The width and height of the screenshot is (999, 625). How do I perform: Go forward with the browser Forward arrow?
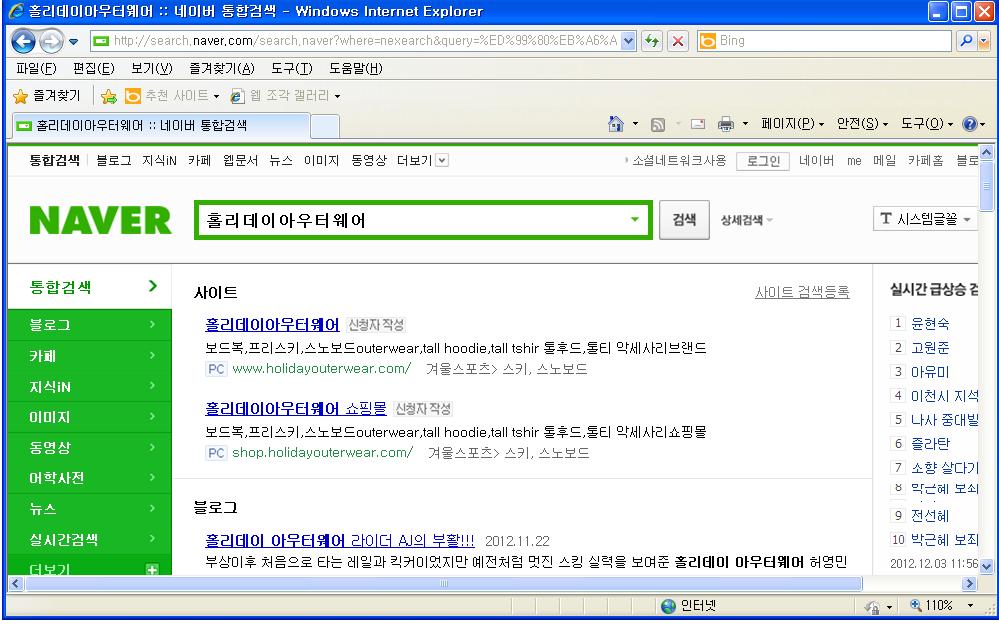click(x=51, y=41)
